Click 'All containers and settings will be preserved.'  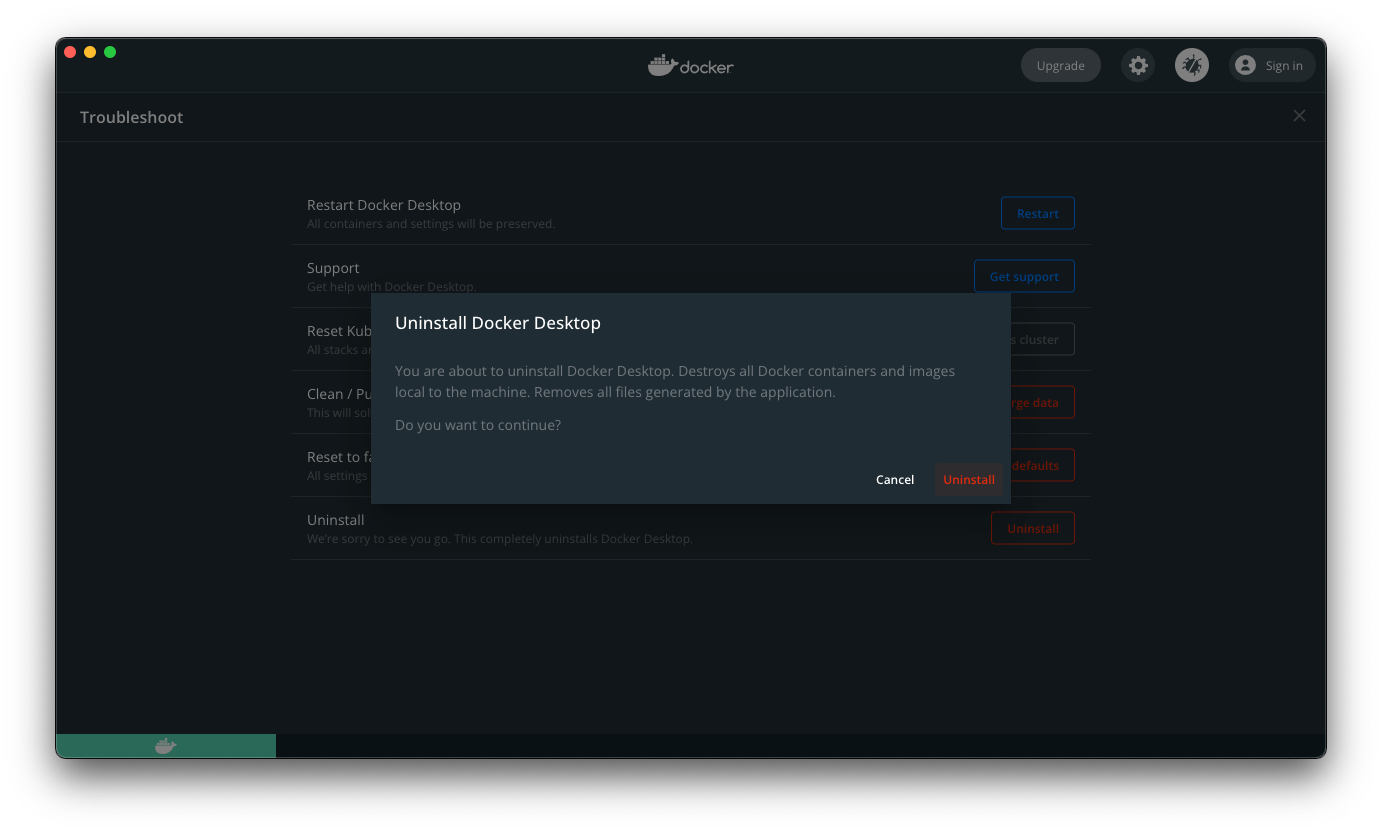pos(431,224)
